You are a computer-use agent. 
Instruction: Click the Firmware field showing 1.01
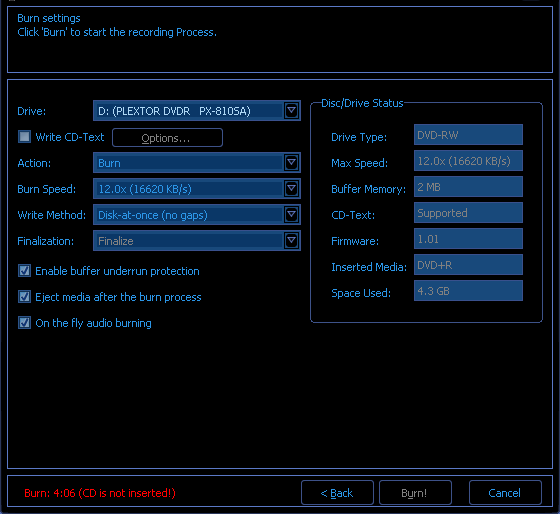[468, 239]
